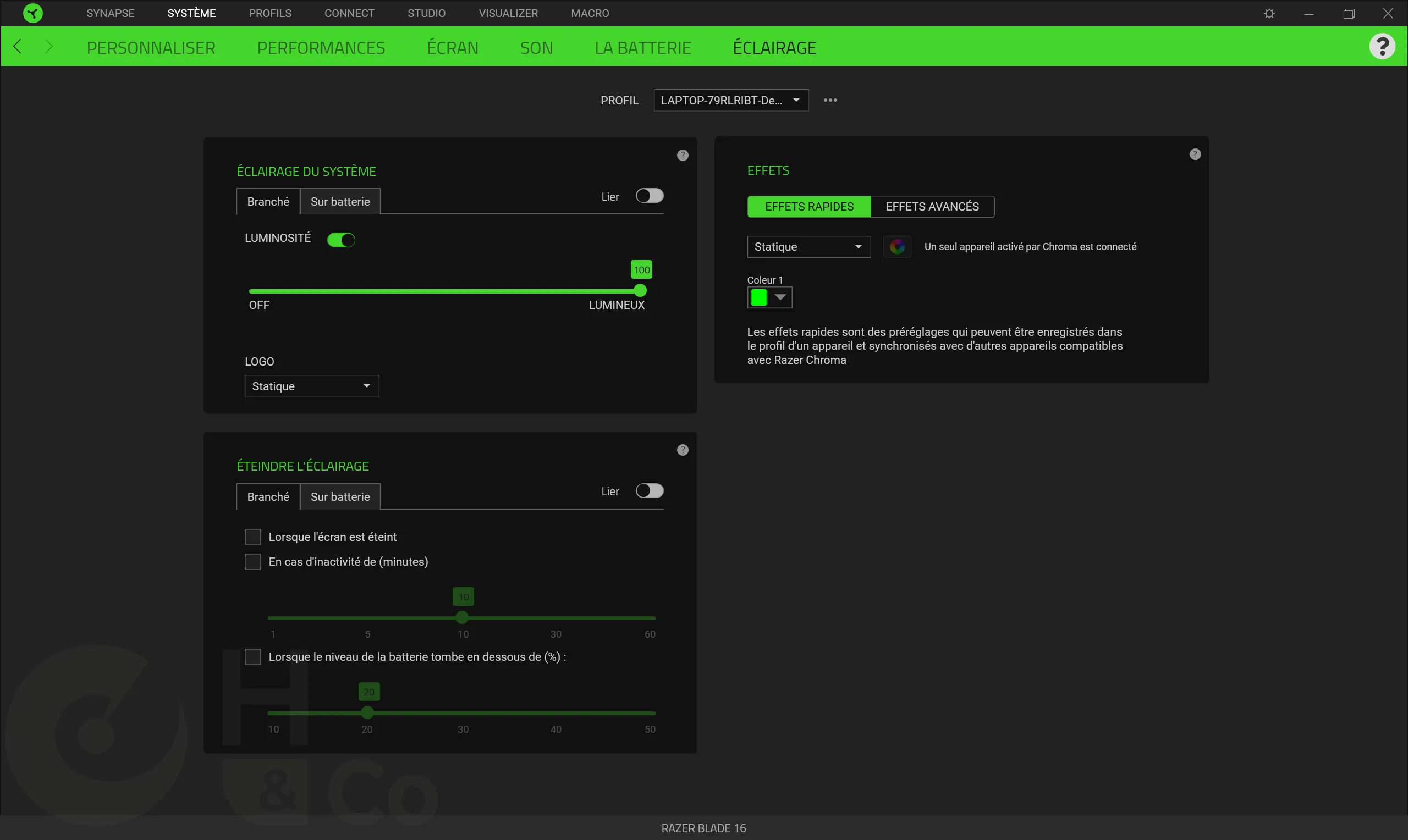
Task: Open the large help question mark
Action: point(1382,46)
